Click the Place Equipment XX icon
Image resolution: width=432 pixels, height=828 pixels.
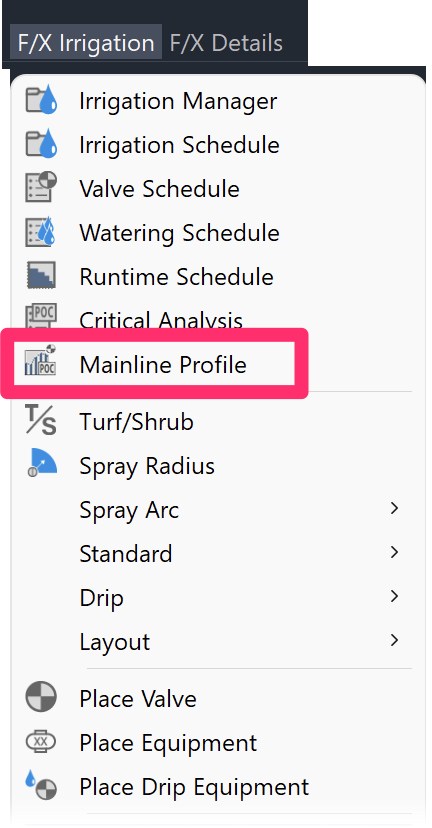coord(41,742)
